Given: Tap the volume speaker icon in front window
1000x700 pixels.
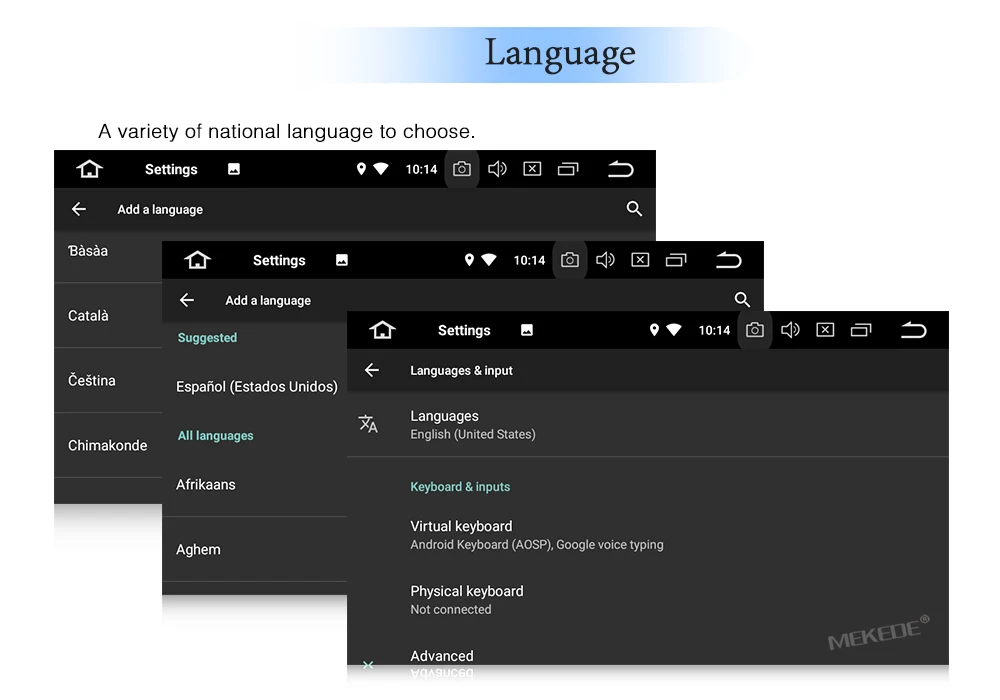Looking at the screenshot, I should coord(790,330).
